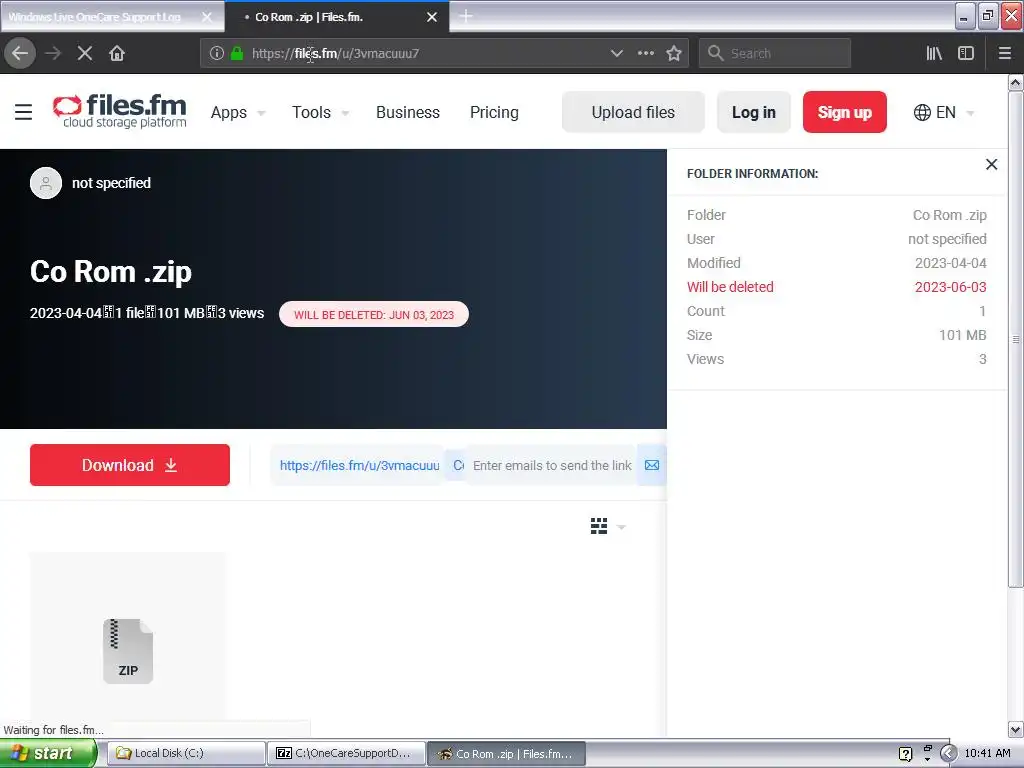Switch to Windows Live OneCare Support Log tab

112,17
